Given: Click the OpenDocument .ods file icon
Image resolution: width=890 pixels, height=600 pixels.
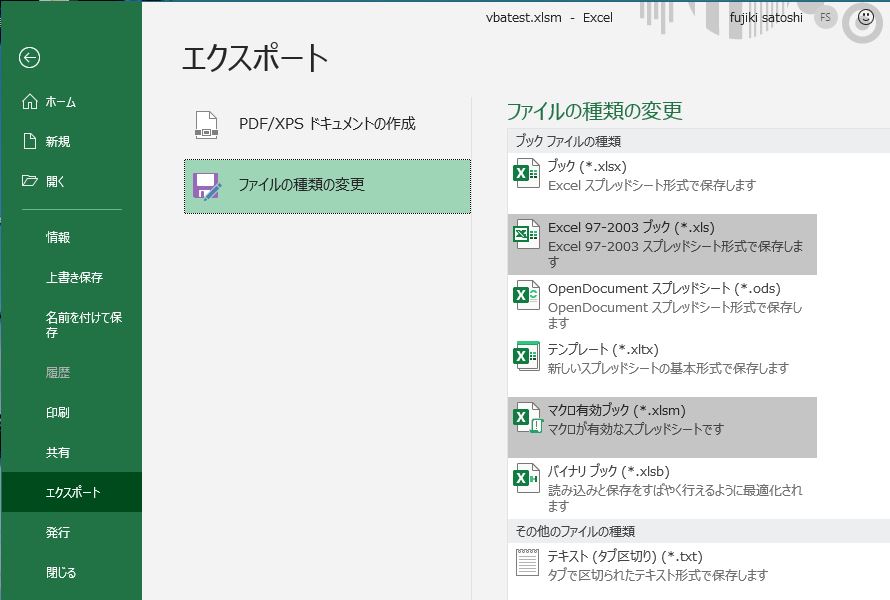Looking at the screenshot, I should (x=526, y=295).
